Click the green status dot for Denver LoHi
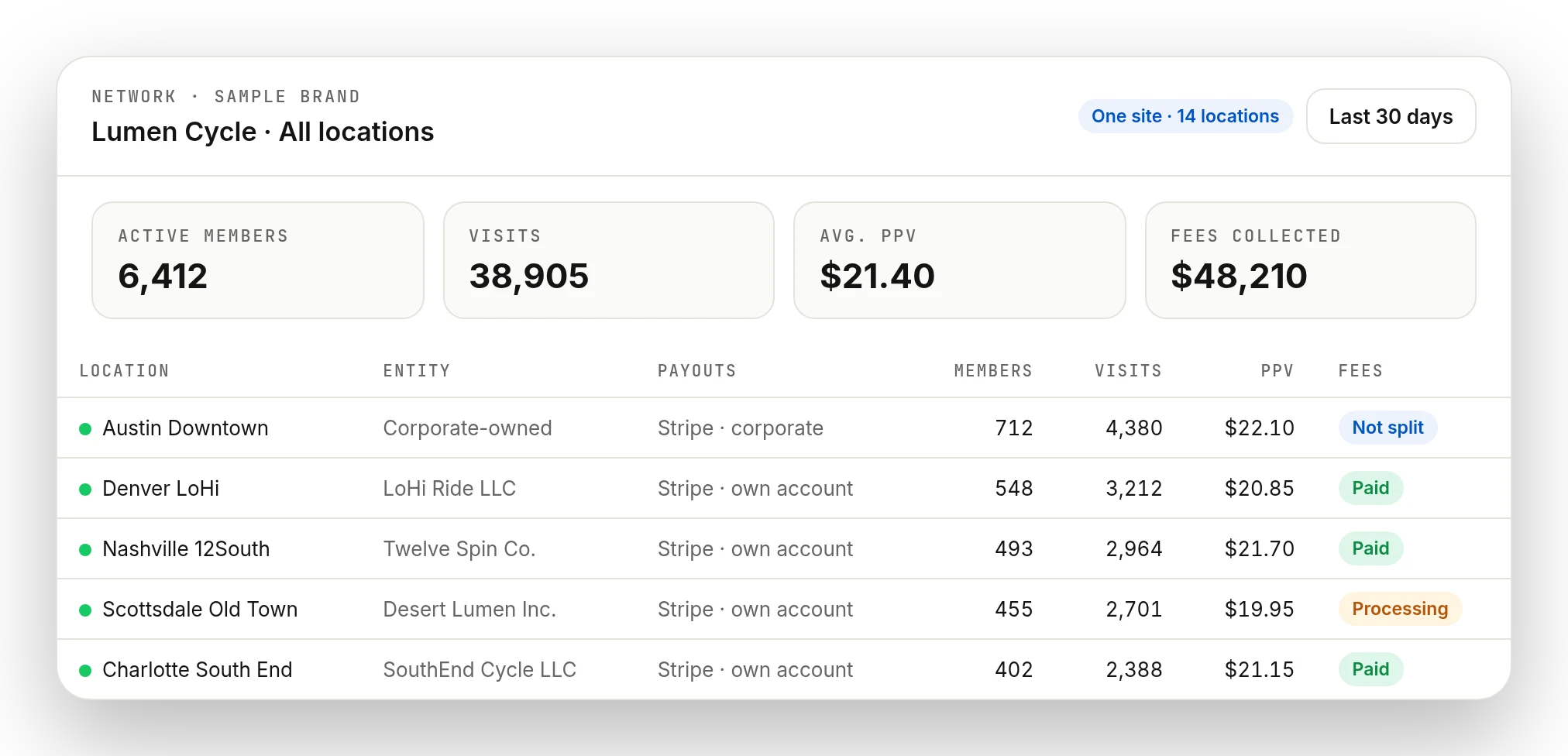The width and height of the screenshot is (1568, 756). pos(86,490)
